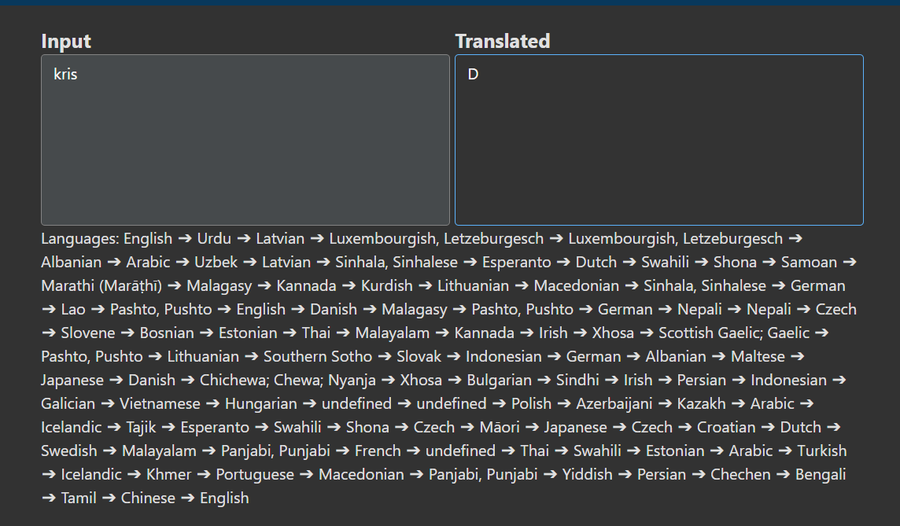The image size is (900, 526).
Task: Select the word 'Urdu' in language chain
Action: pyautogui.click(x=214, y=239)
